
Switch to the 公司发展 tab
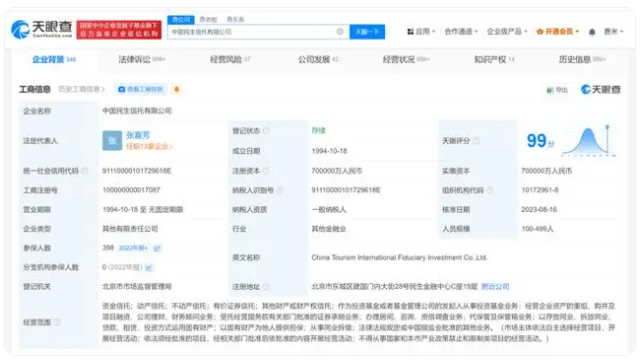click(x=318, y=59)
